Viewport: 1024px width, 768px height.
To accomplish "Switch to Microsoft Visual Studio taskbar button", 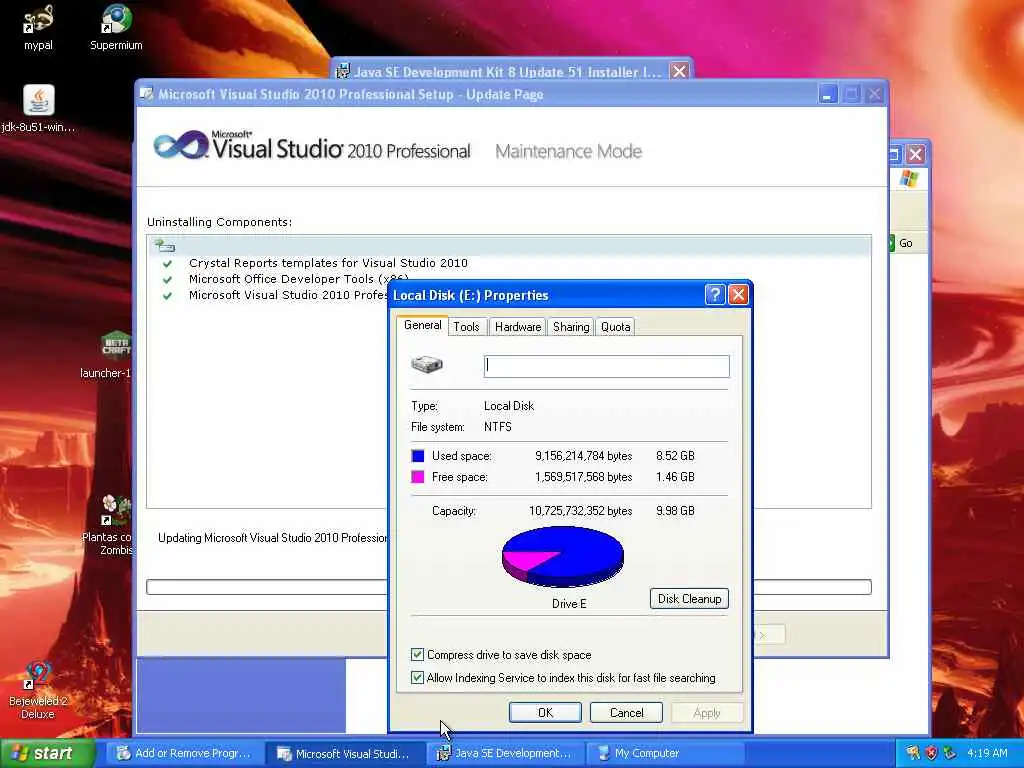I will pos(346,753).
